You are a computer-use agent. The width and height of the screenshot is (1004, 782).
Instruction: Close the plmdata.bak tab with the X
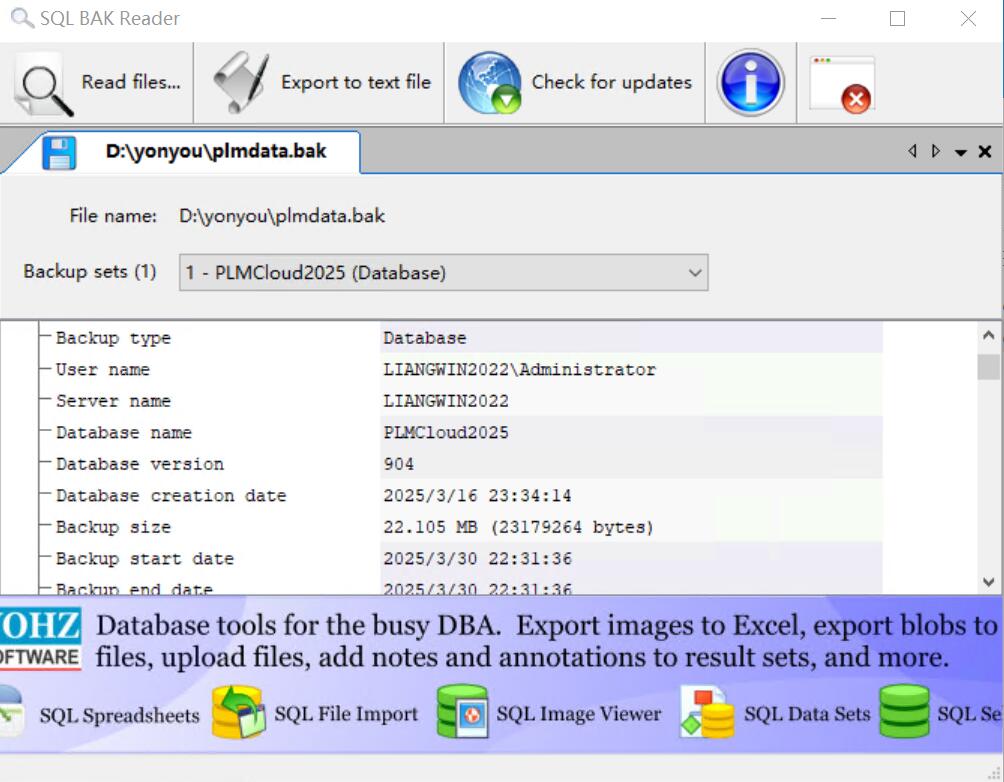[985, 151]
